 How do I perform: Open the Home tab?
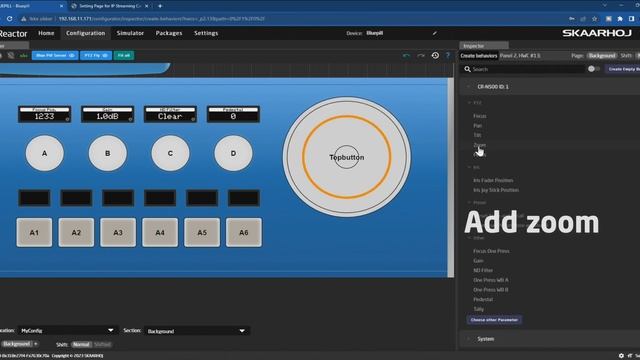tap(46, 33)
